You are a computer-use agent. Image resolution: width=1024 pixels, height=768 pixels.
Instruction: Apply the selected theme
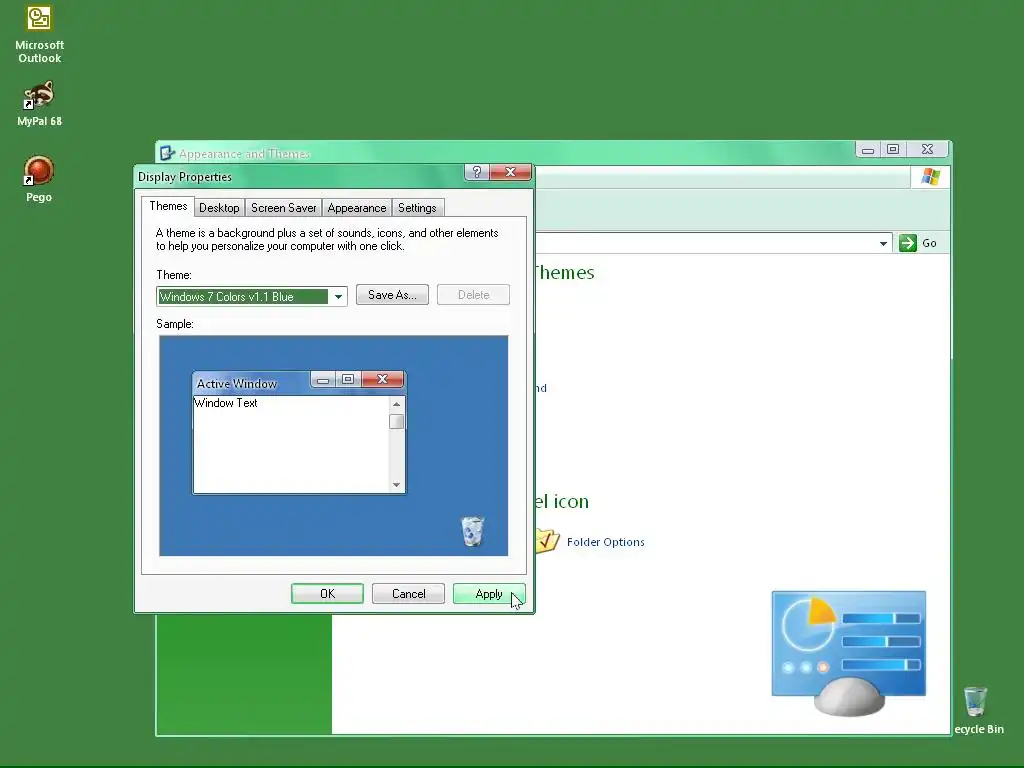click(489, 594)
